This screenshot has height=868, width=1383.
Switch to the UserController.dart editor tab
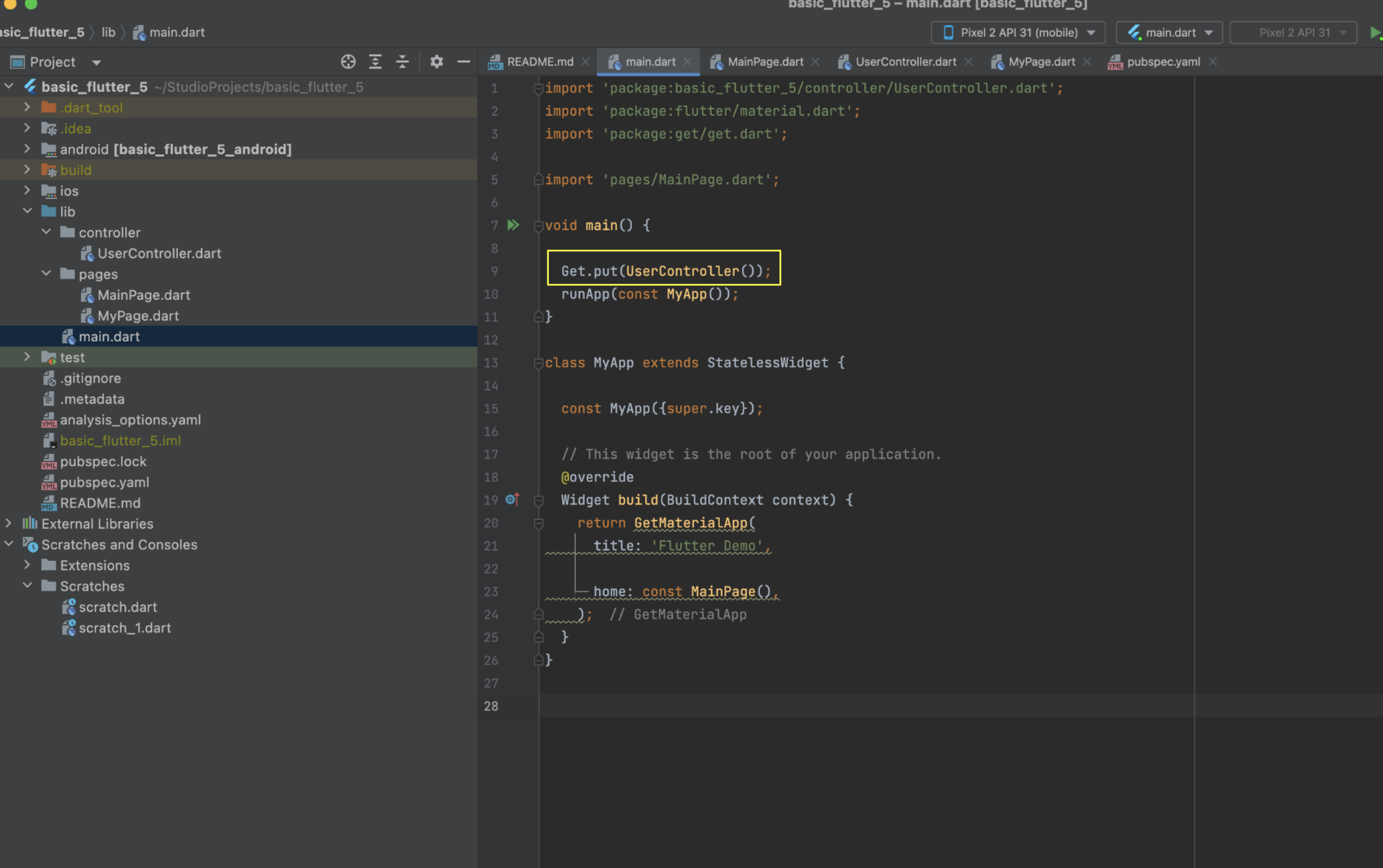[x=905, y=62]
